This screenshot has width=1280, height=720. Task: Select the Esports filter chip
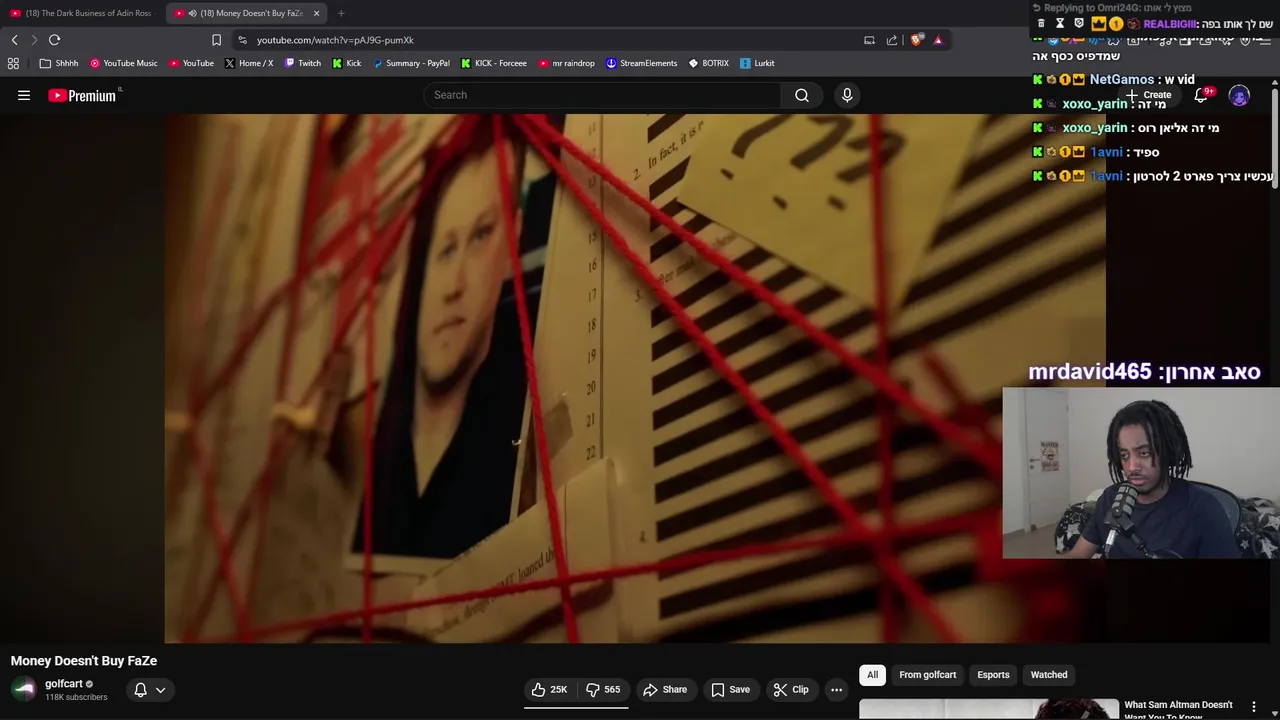pyautogui.click(x=993, y=675)
